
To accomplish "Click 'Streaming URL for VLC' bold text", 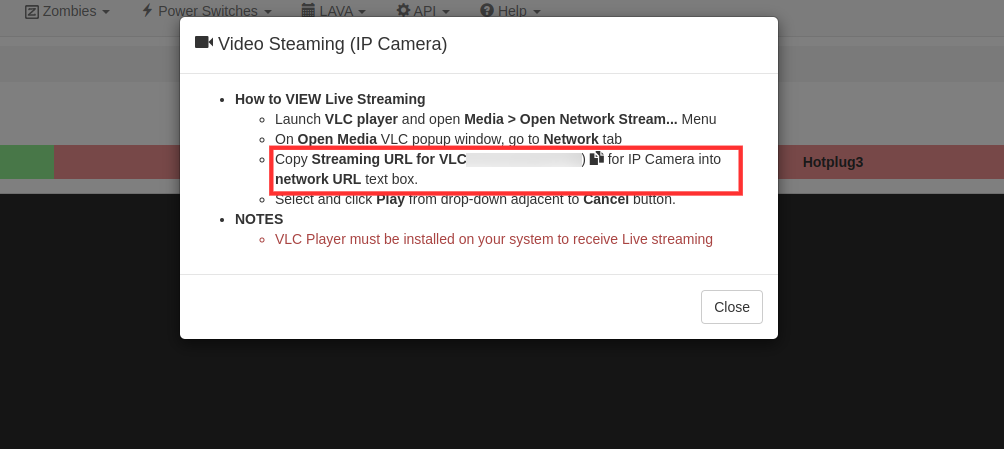I will 389,159.
